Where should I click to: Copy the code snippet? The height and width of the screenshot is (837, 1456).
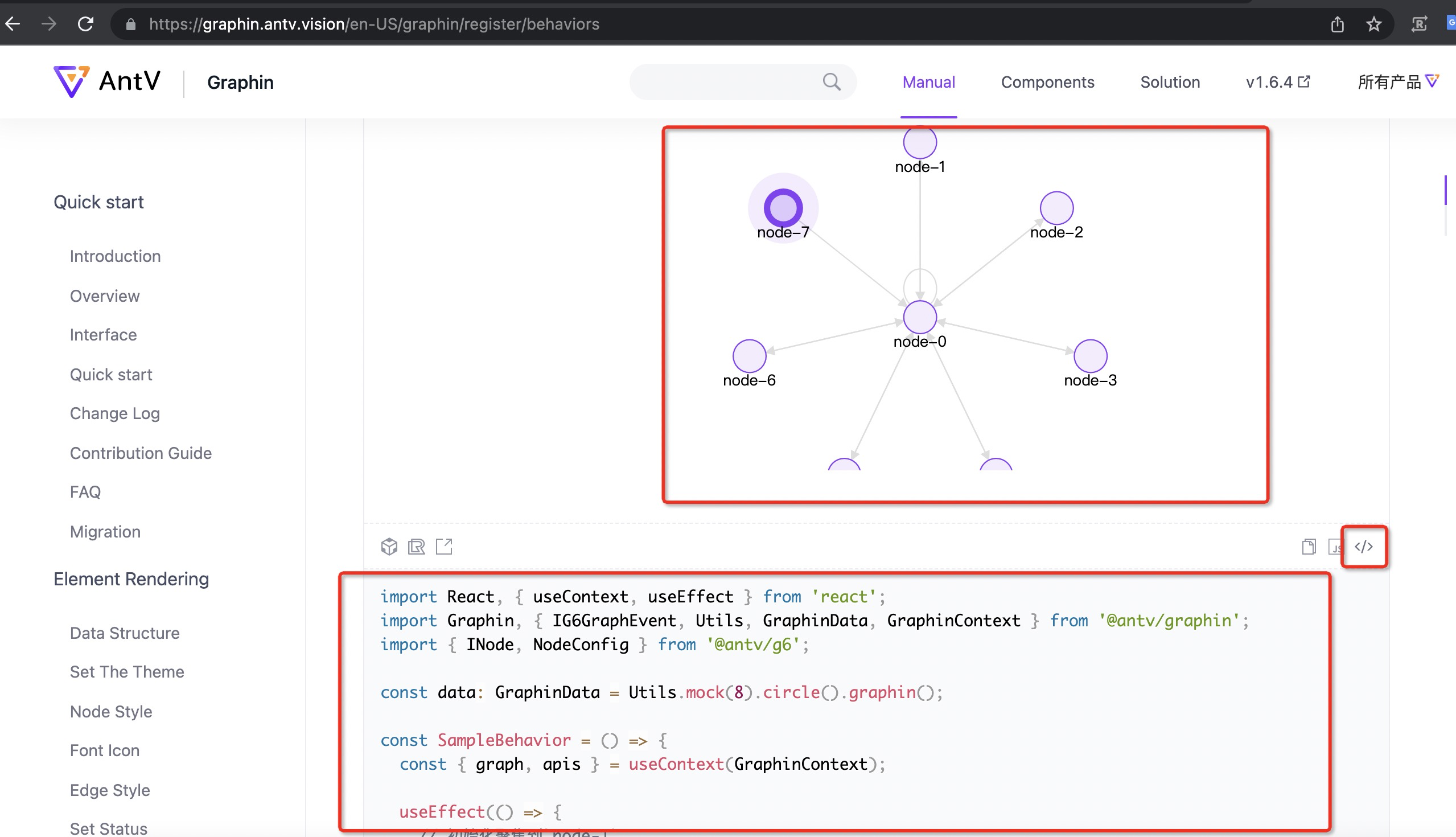[1309, 547]
